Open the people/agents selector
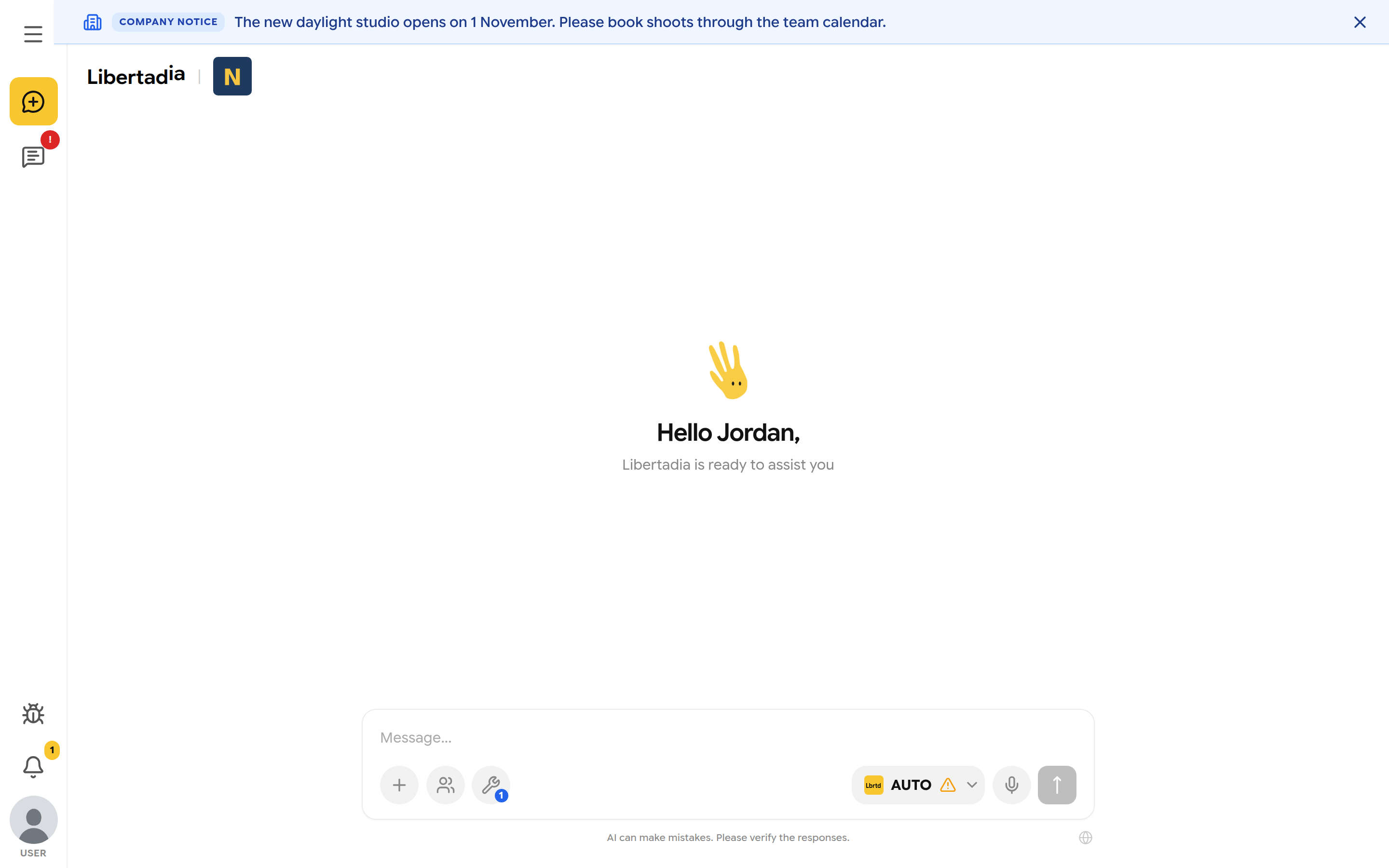The width and height of the screenshot is (1389, 868). click(x=446, y=785)
